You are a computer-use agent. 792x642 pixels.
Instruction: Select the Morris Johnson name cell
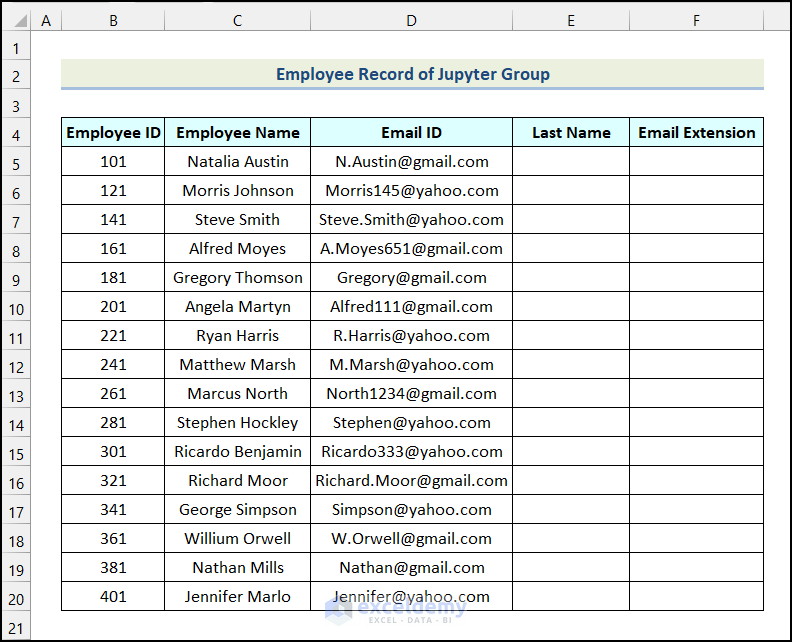point(237,190)
